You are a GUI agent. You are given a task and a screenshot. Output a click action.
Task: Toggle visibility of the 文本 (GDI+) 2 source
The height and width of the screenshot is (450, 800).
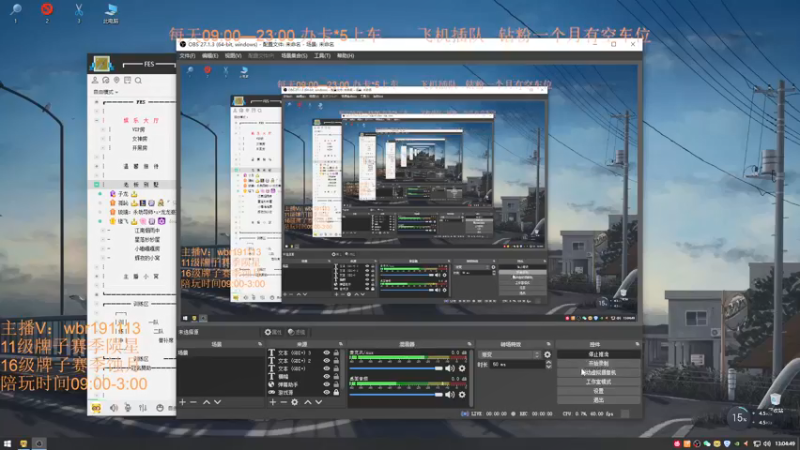click(x=327, y=360)
